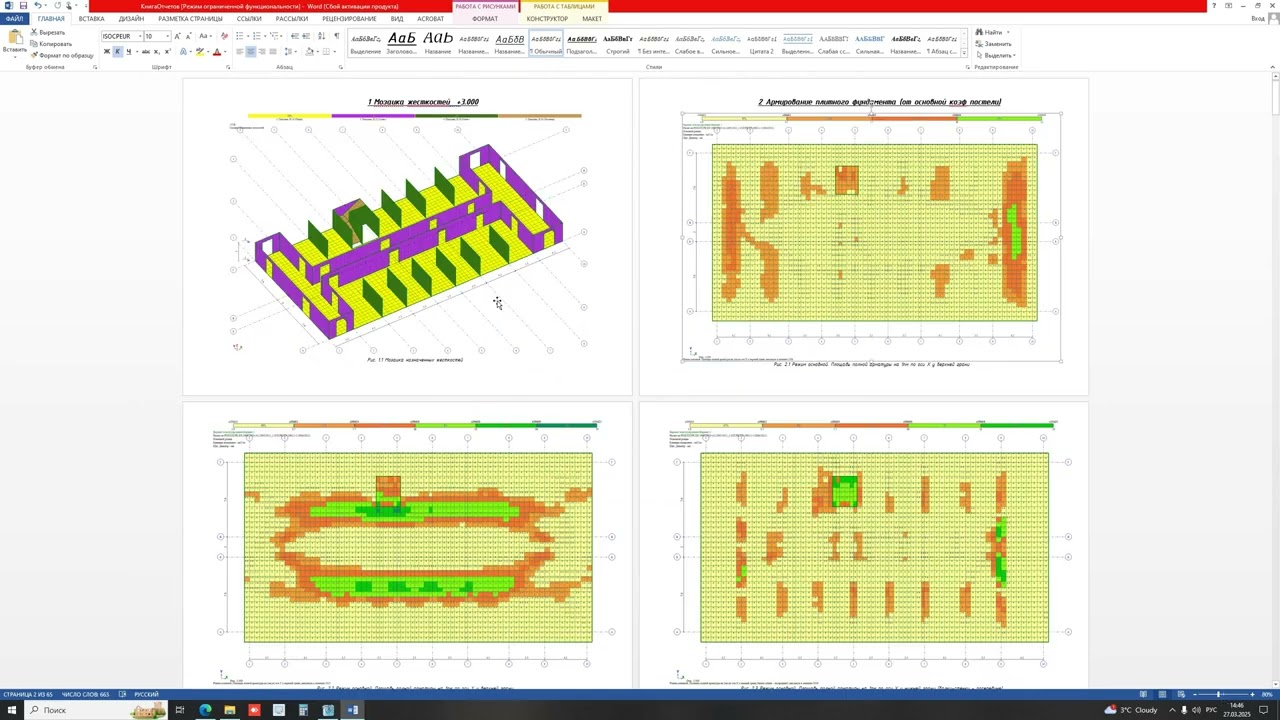Screen dimensions: 1280x720
Task: Switch to the РАЗМЕТКА СТРАНИЦЫ tab
Action: pyautogui.click(x=190, y=19)
